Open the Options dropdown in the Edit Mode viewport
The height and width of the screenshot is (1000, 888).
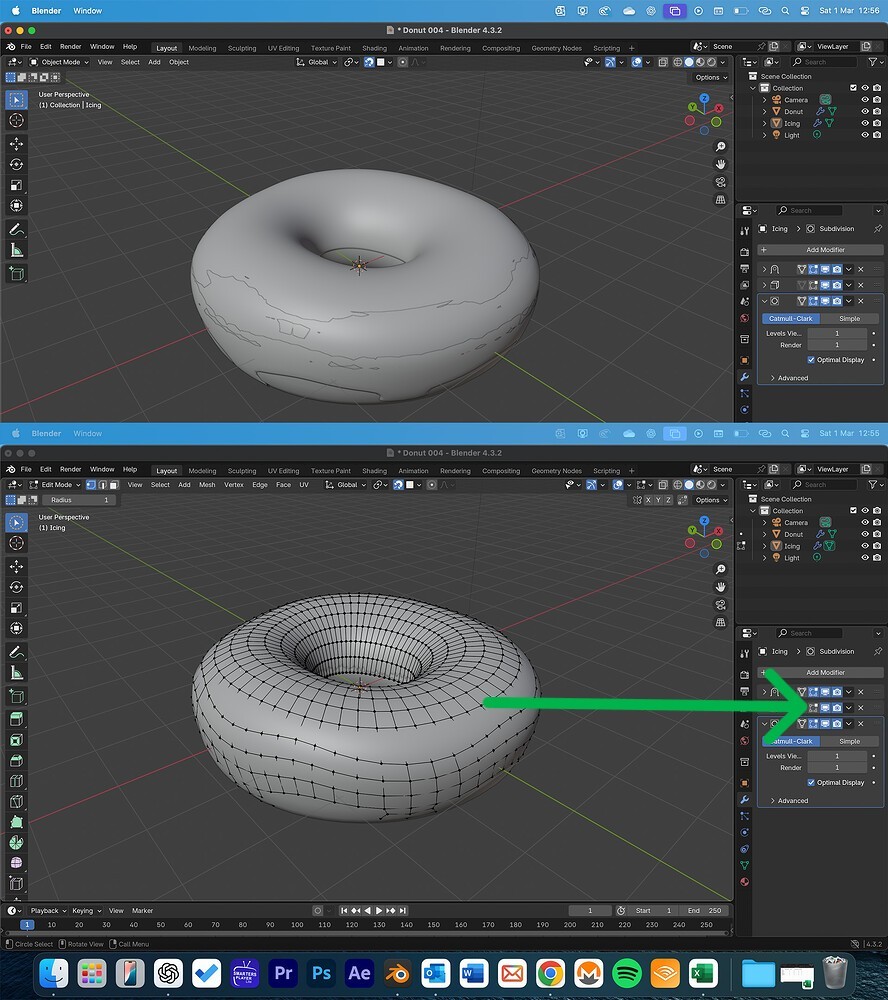711,500
